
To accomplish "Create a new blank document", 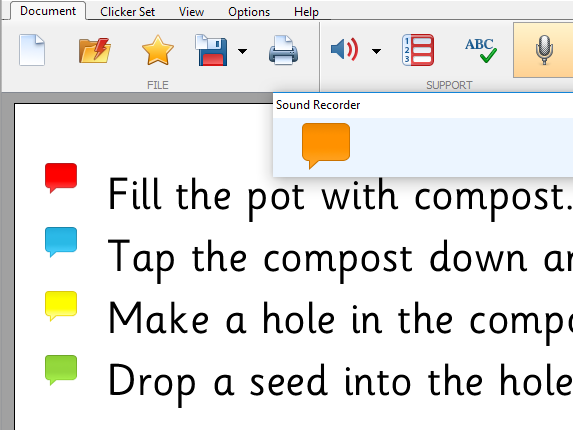I will coord(32,50).
